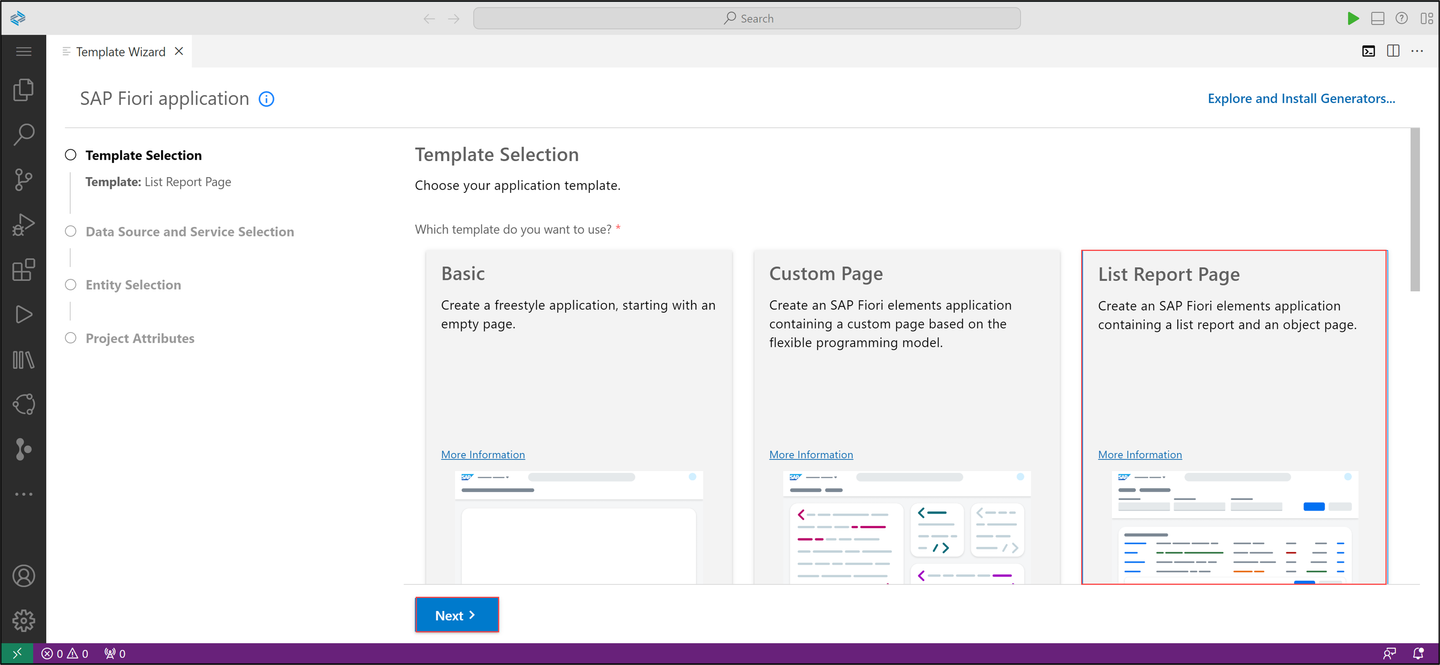Open the Run and Debug view
This screenshot has height=665, width=1440.
(x=23, y=225)
